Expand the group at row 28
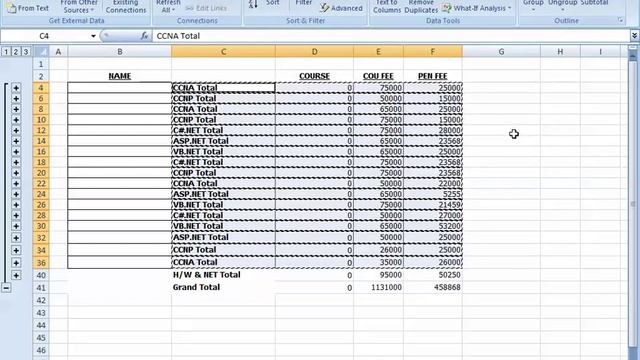This screenshot has height=360, width=640. pos(16,215)
